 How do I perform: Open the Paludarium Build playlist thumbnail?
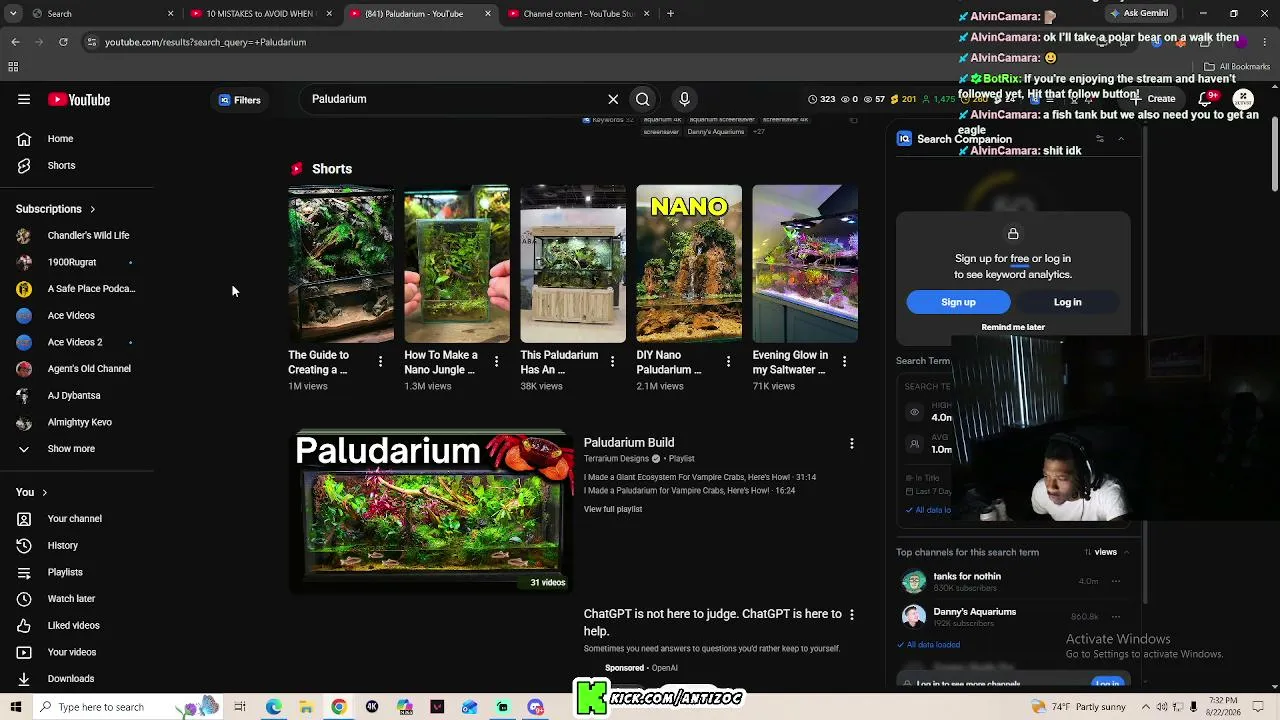[x=430, y=512]
